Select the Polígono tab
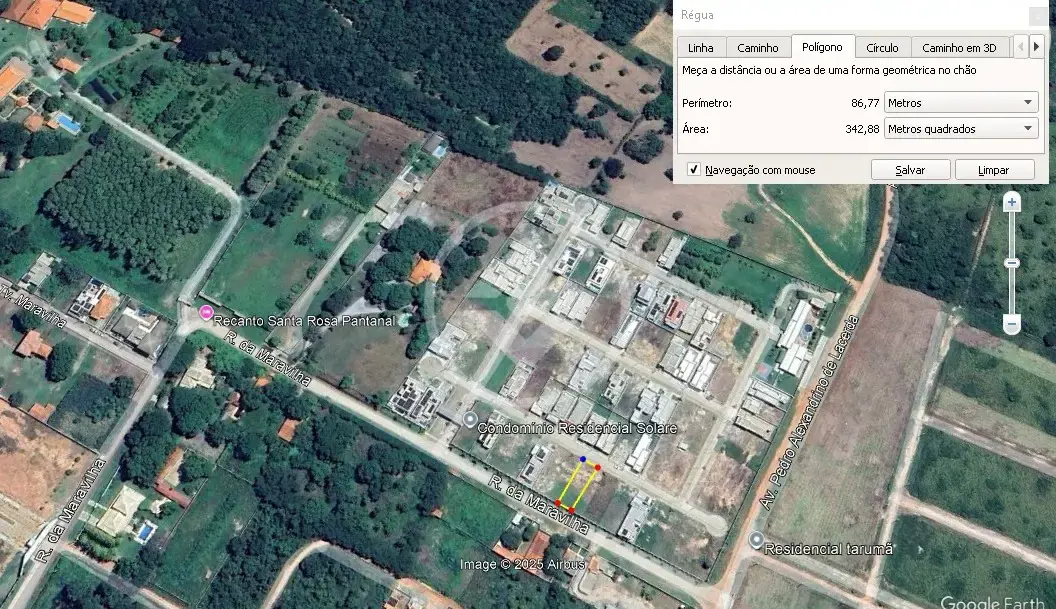 click(x=822, y=46)
